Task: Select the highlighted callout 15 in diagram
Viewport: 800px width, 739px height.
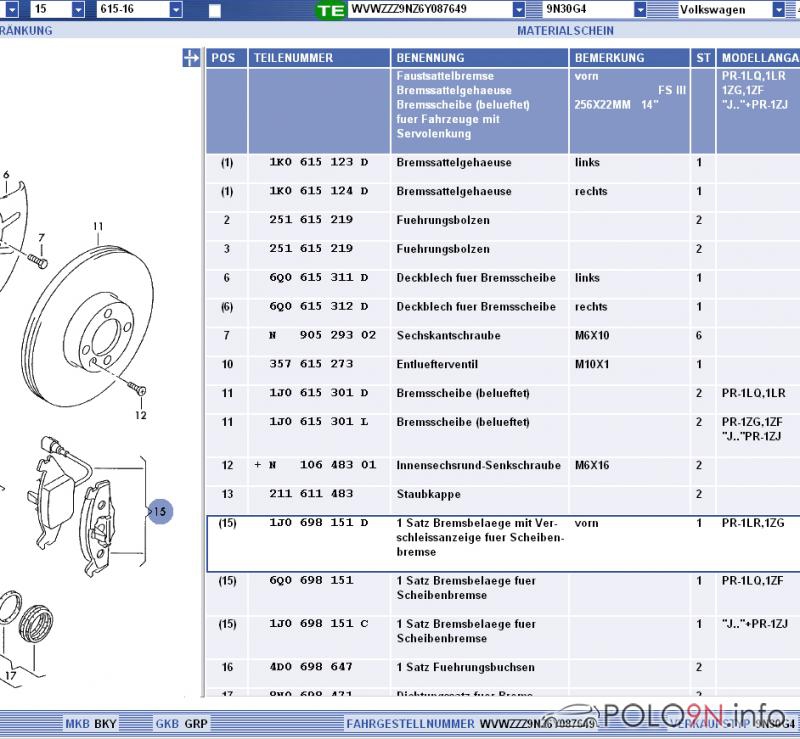Action: click(160, 511)
